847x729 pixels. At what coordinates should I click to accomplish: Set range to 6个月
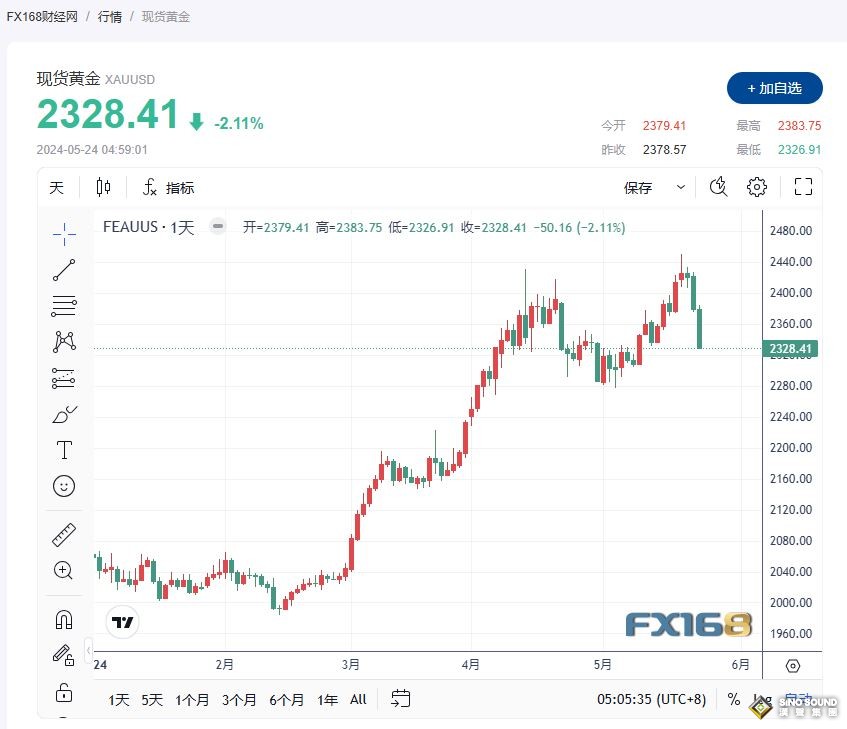(x=286, y=700)
